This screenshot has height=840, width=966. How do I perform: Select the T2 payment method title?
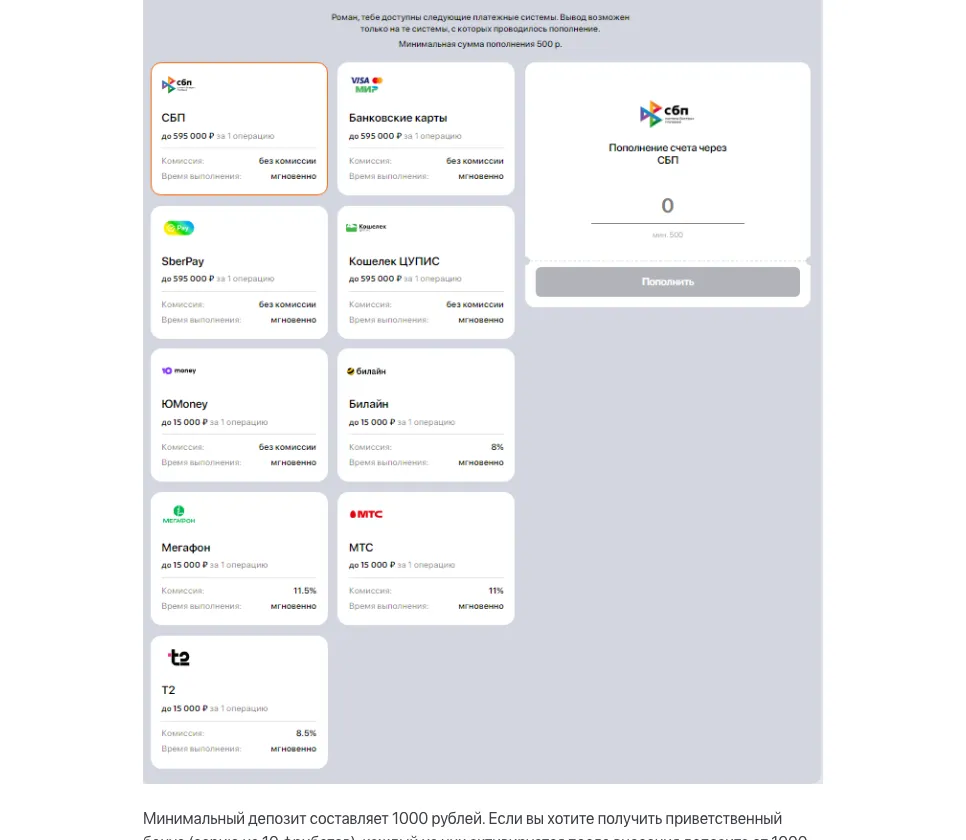[168, 690]
